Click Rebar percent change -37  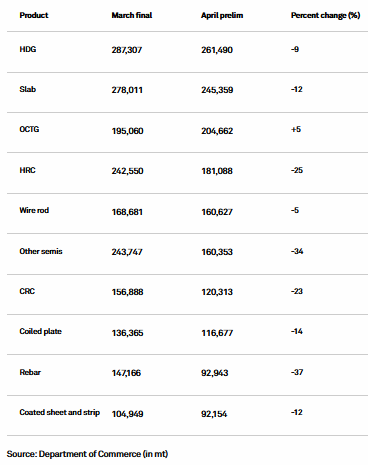click(297, 372)
